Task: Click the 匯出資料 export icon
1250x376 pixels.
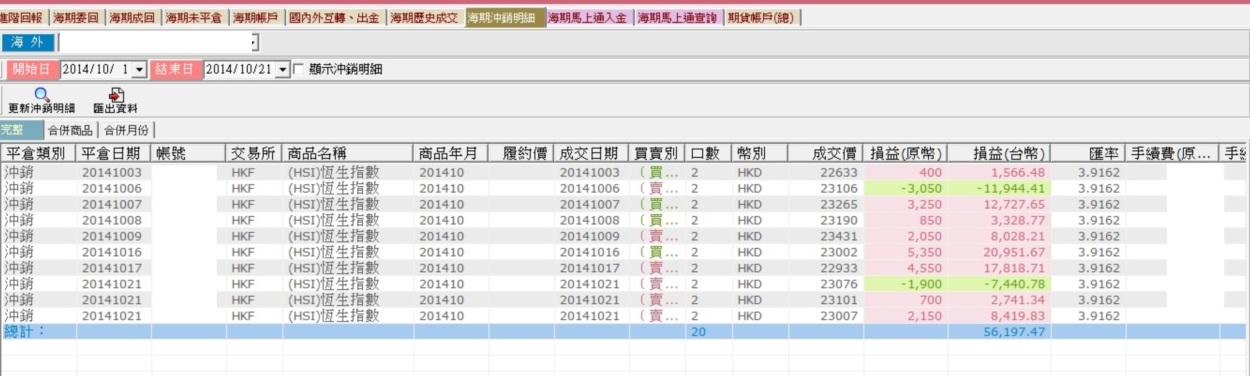Action: point(116,94)
